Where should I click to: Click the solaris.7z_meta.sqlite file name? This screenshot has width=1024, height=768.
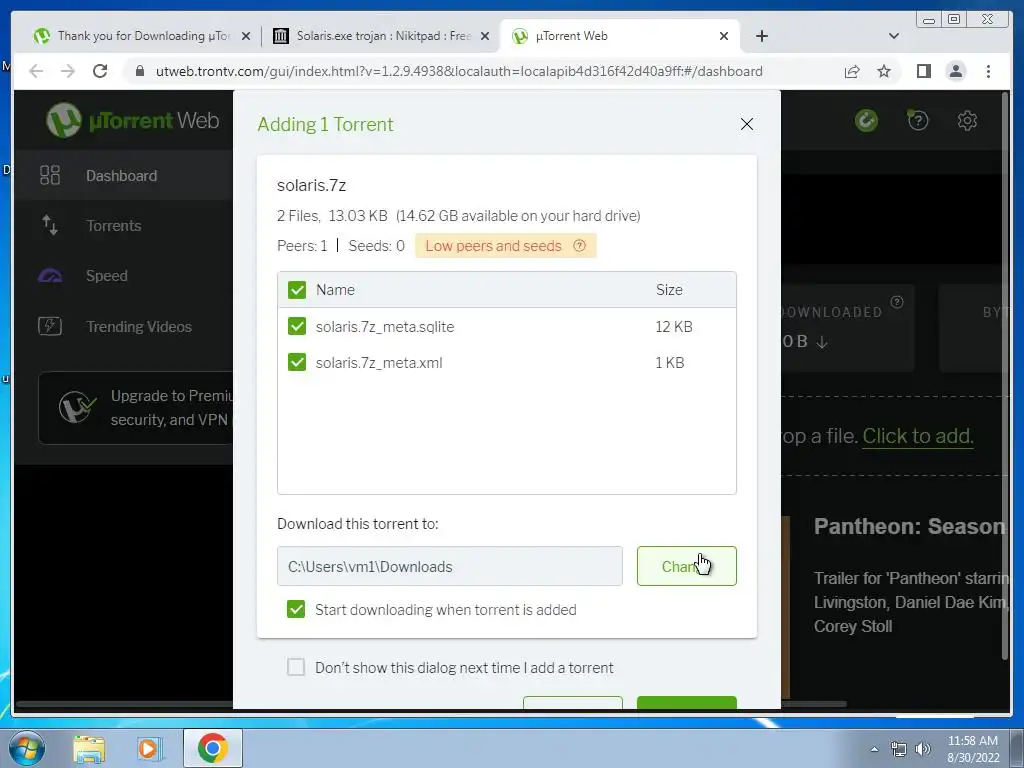click(385, 327)
